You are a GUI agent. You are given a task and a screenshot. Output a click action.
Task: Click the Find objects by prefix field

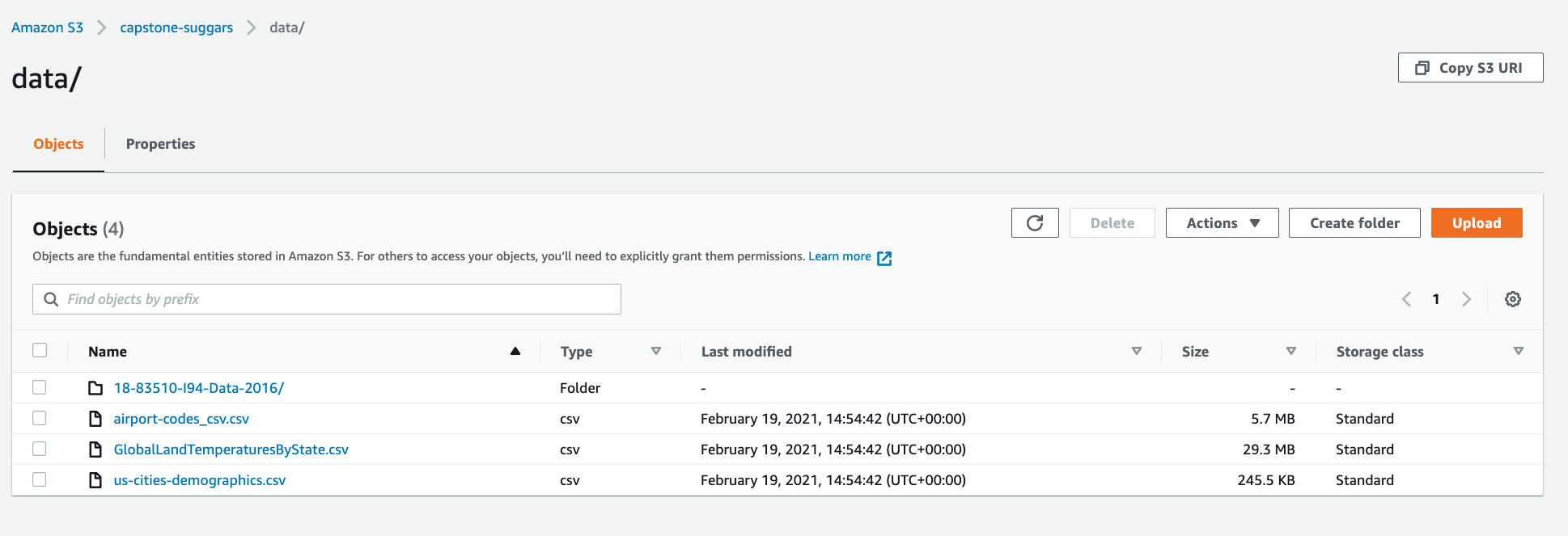click(x=327, y=299)
